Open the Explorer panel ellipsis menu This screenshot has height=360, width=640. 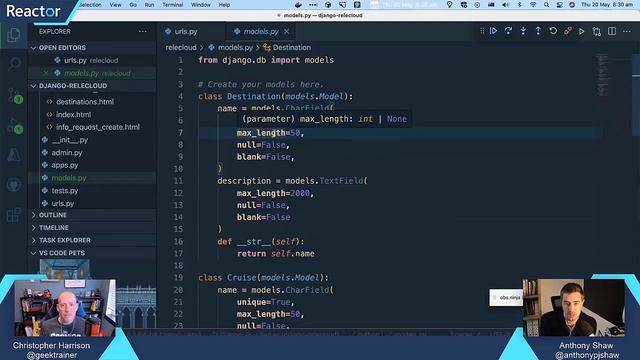(142, 31)
